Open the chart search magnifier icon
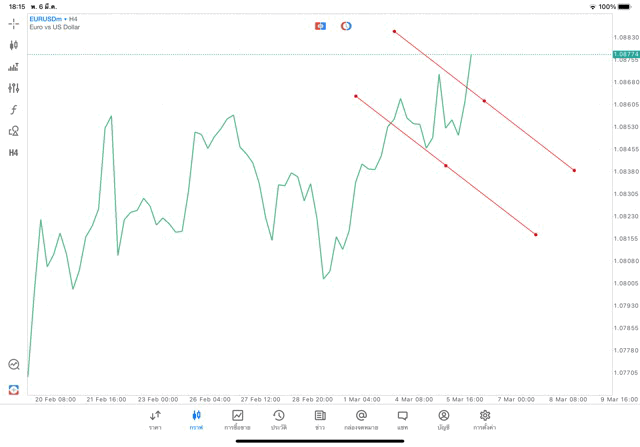 pos(13,365)
